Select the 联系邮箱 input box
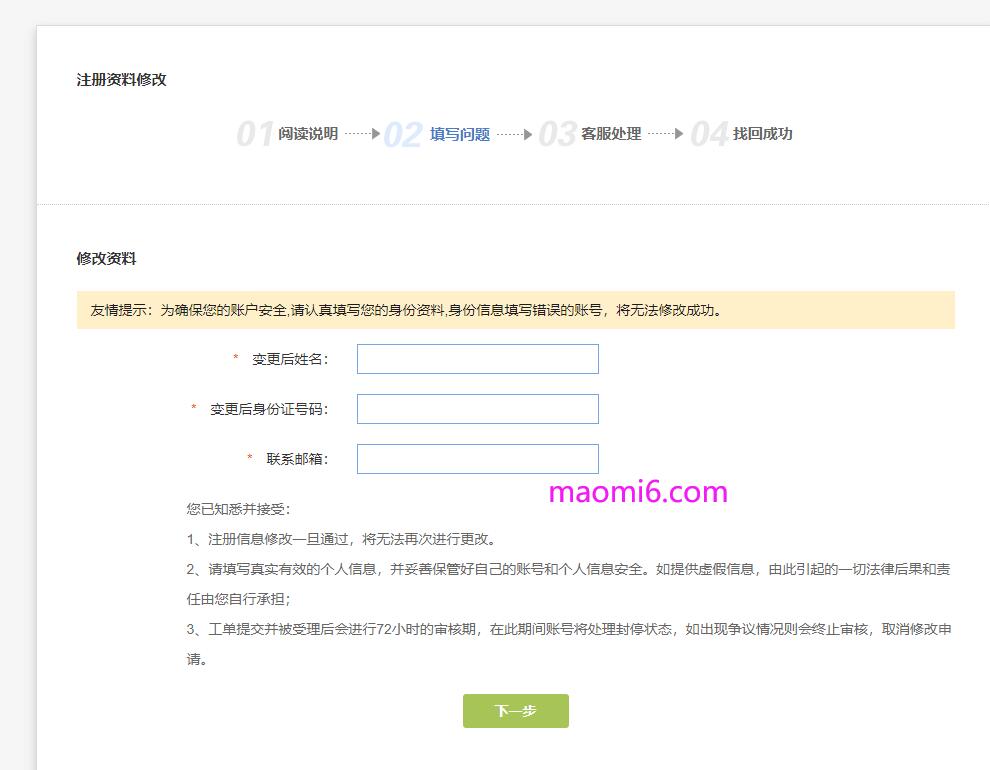The width and height of the screenshot is (990, 770). [477, 459]
